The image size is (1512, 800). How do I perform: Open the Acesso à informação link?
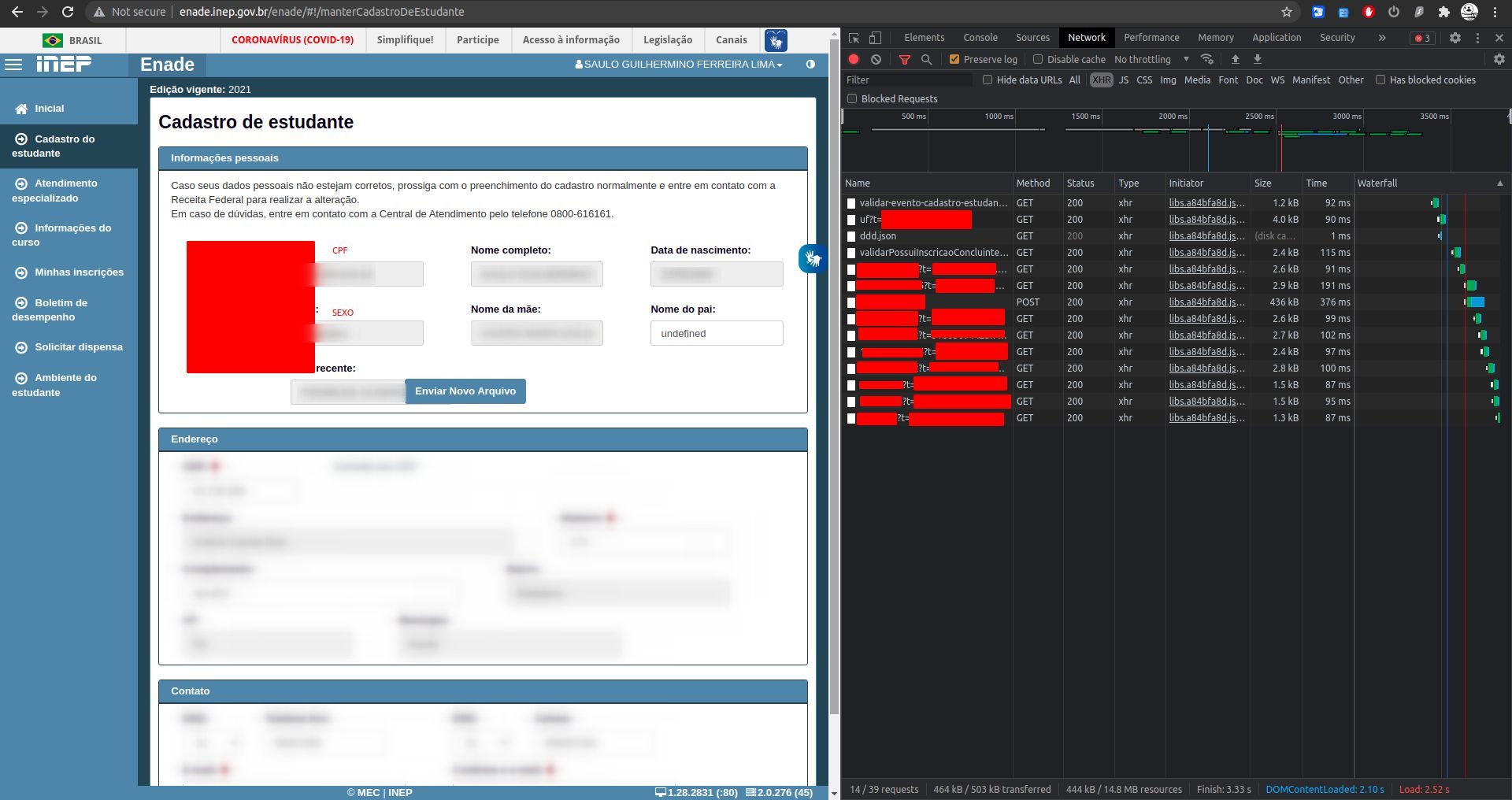(x=571, y=40)
